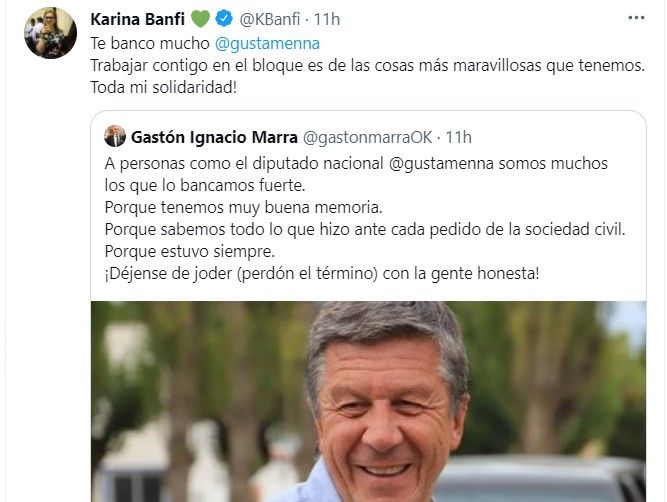This screenshot has width=667, height=502.
Task: Open Karina Banfi's 11h tweet timestamp
Action: pyautogui.click(x=327, y=19)
